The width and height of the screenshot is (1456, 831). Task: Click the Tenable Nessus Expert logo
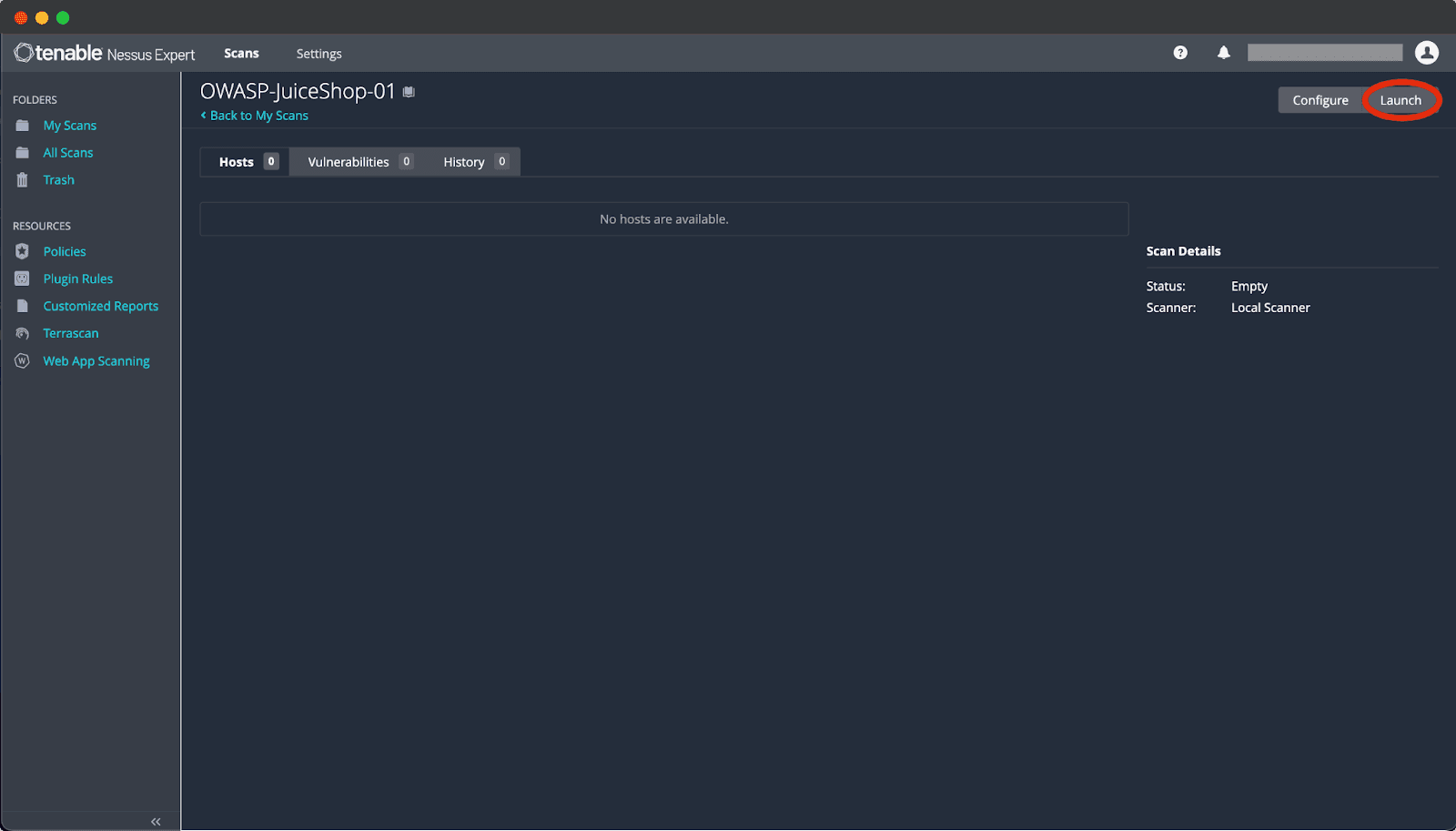104,54
